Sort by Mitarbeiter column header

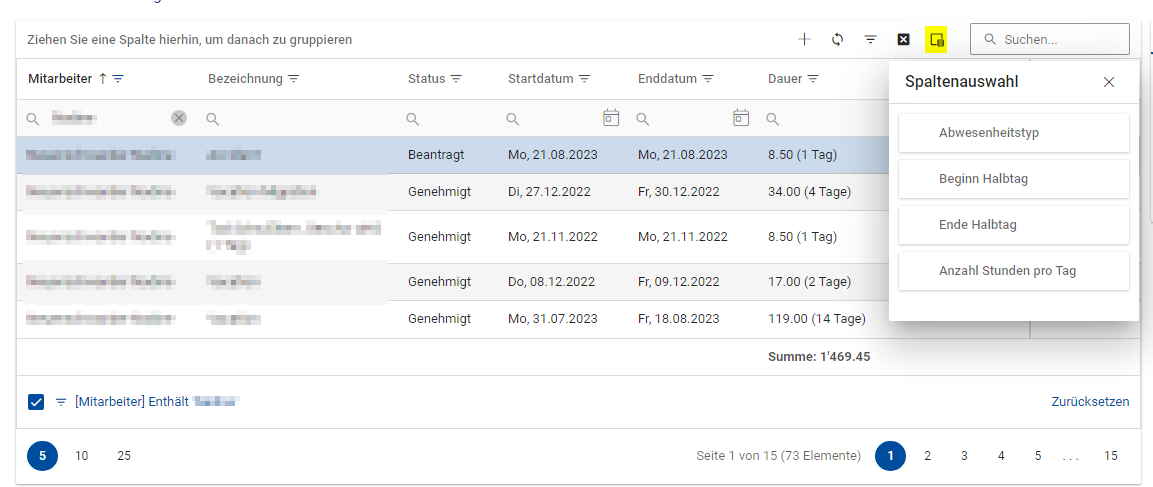[60, 79]
